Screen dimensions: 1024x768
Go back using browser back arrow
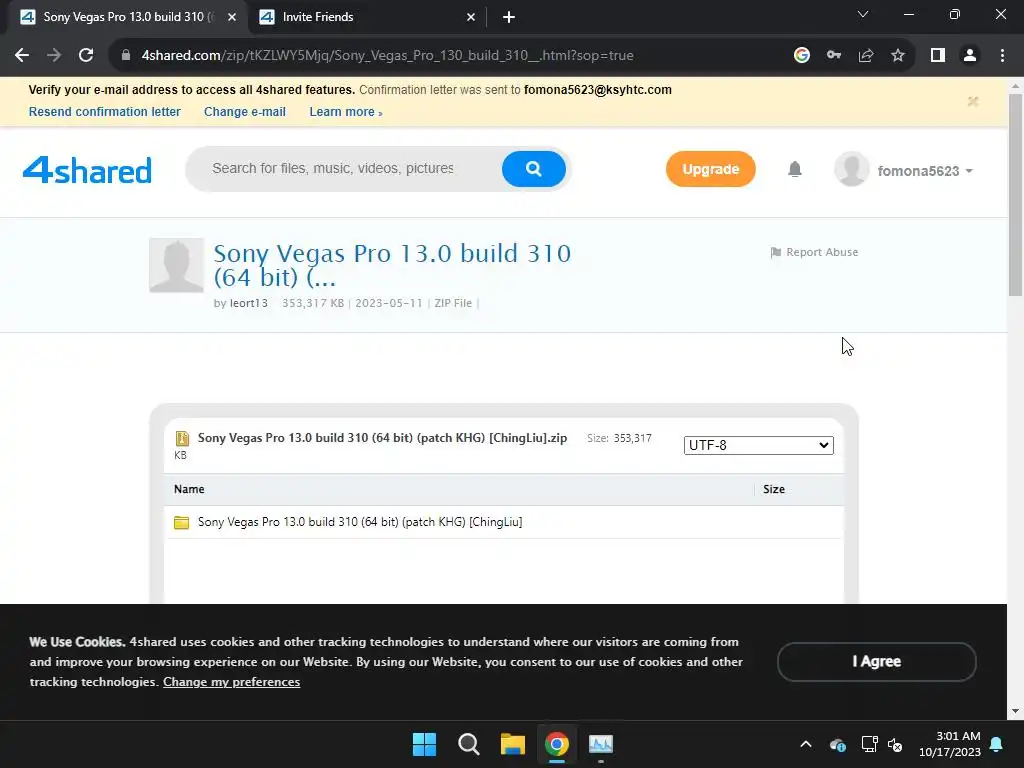(x=22, y=56)
